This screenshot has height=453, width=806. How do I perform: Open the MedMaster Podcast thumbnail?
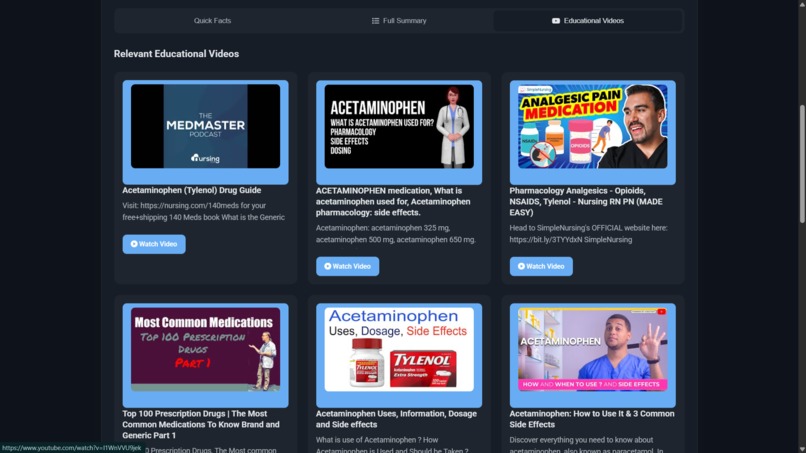click(x=206, y=126)
